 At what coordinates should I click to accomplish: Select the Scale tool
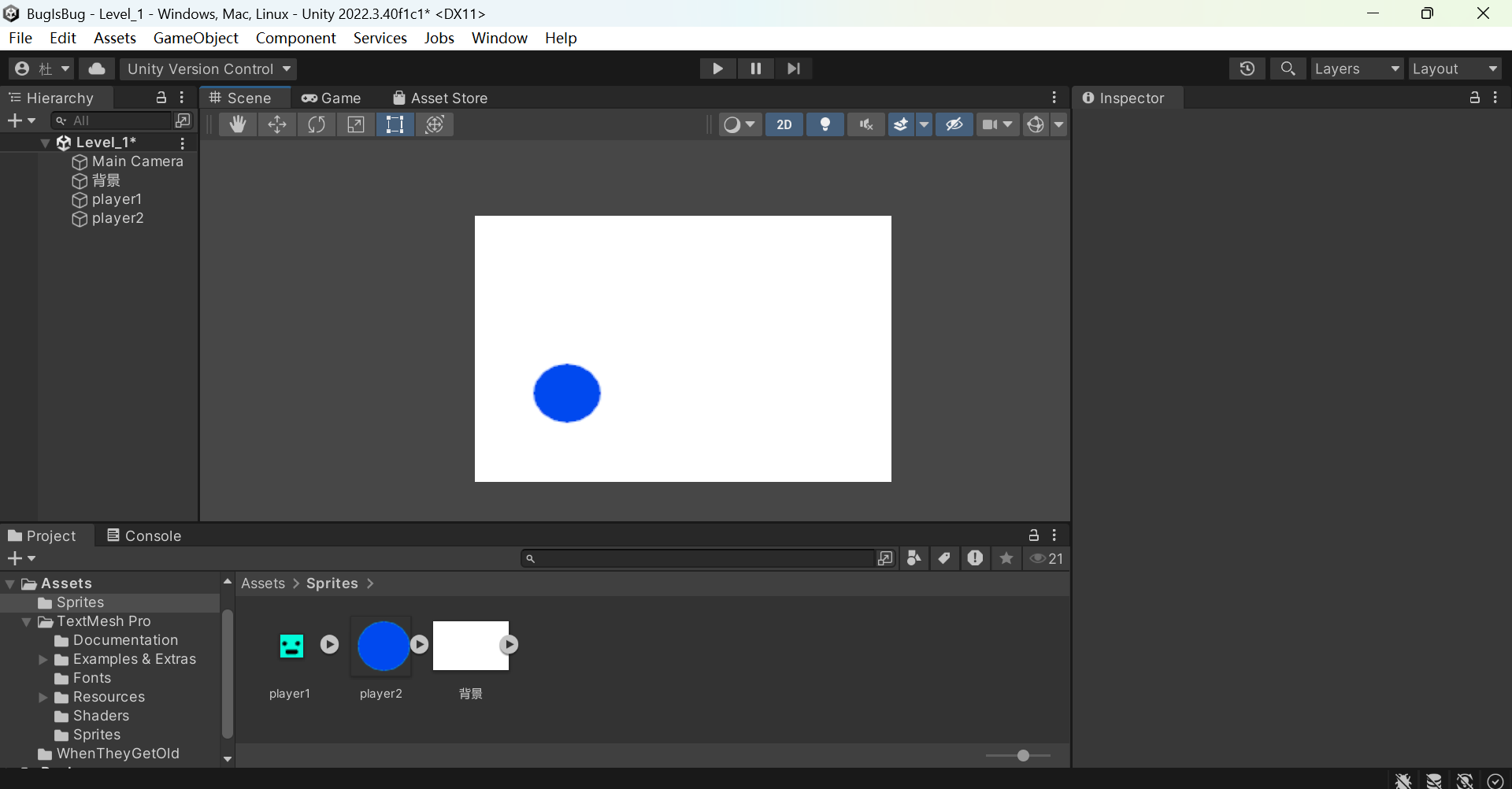tap(356, 124)
